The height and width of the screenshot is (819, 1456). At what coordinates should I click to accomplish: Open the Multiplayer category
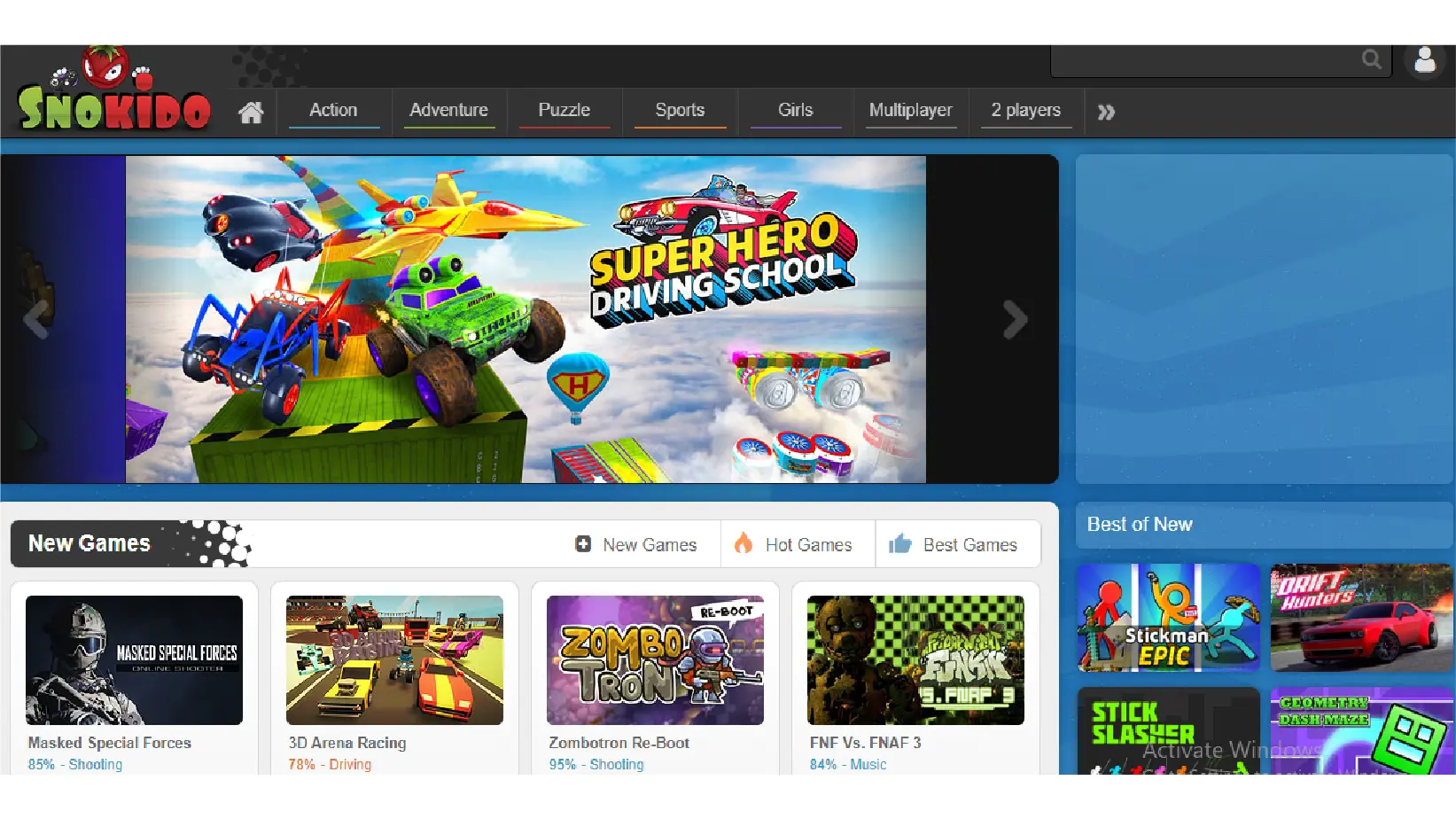click(x=911, y=110)
